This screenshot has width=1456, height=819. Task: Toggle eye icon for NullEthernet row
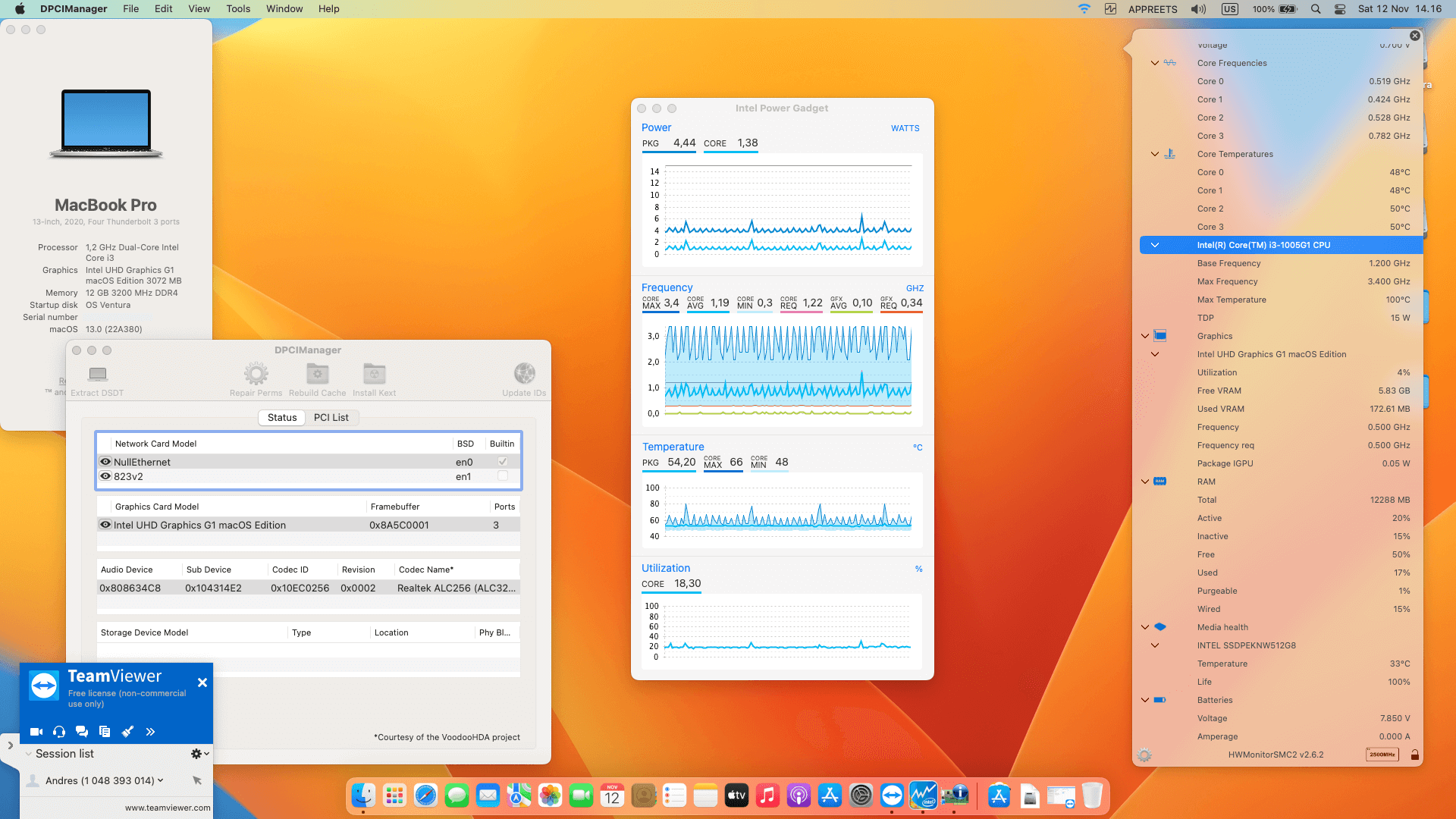105,462
